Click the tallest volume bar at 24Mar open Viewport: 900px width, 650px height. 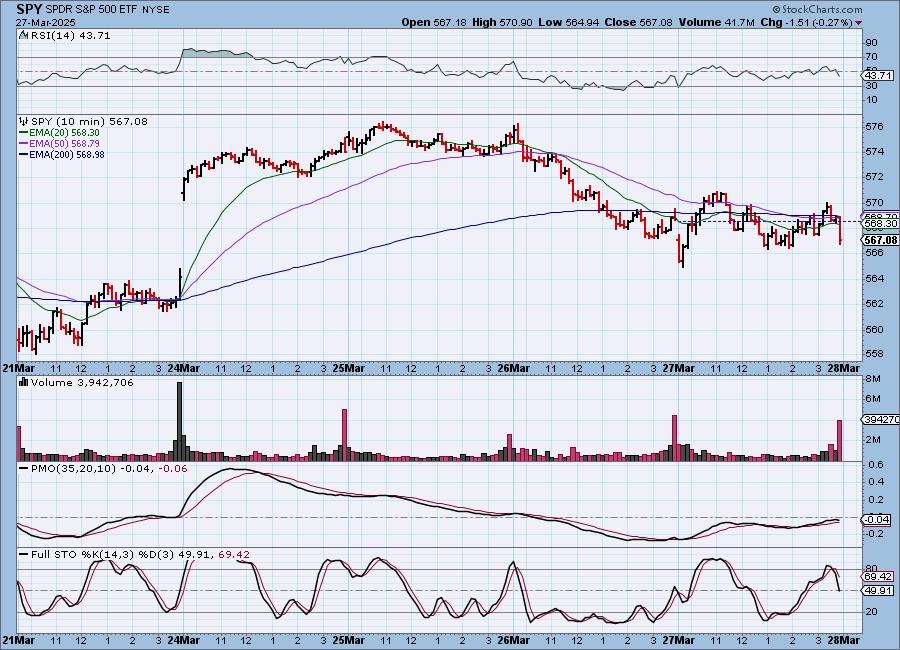click(x=179, y=421)
